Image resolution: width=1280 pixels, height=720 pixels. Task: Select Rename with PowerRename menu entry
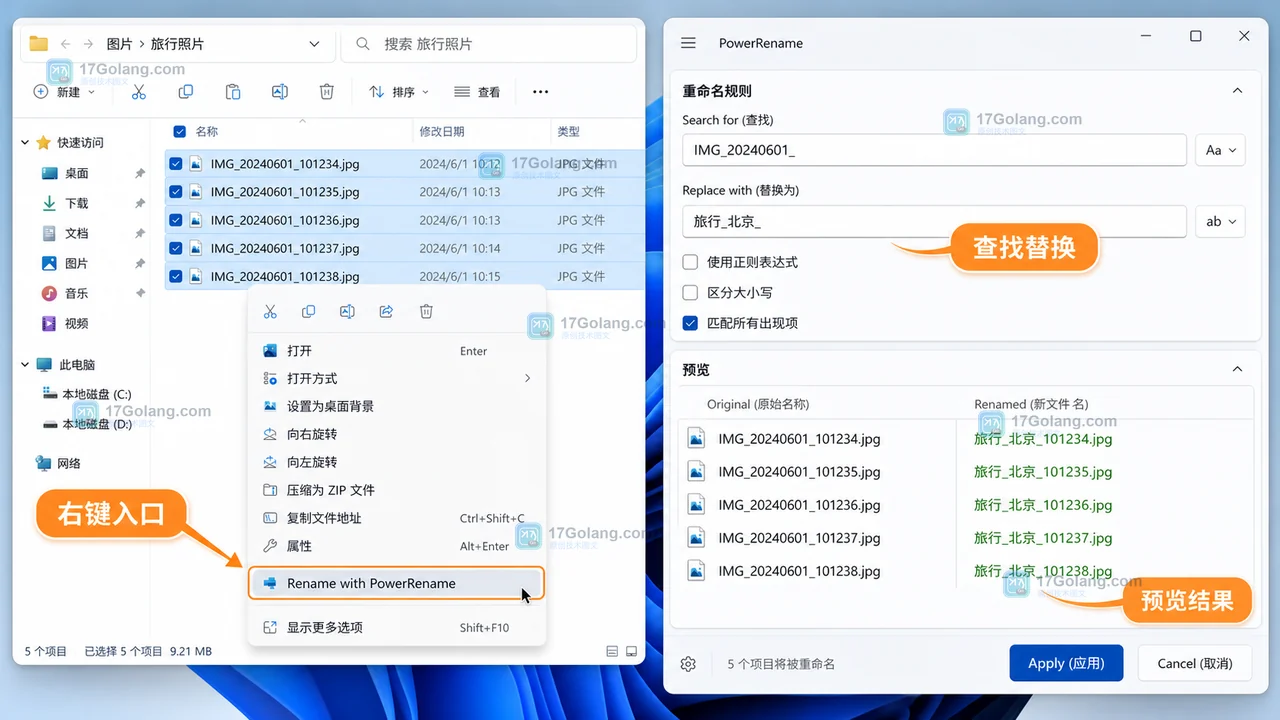[x=396, y=583]
